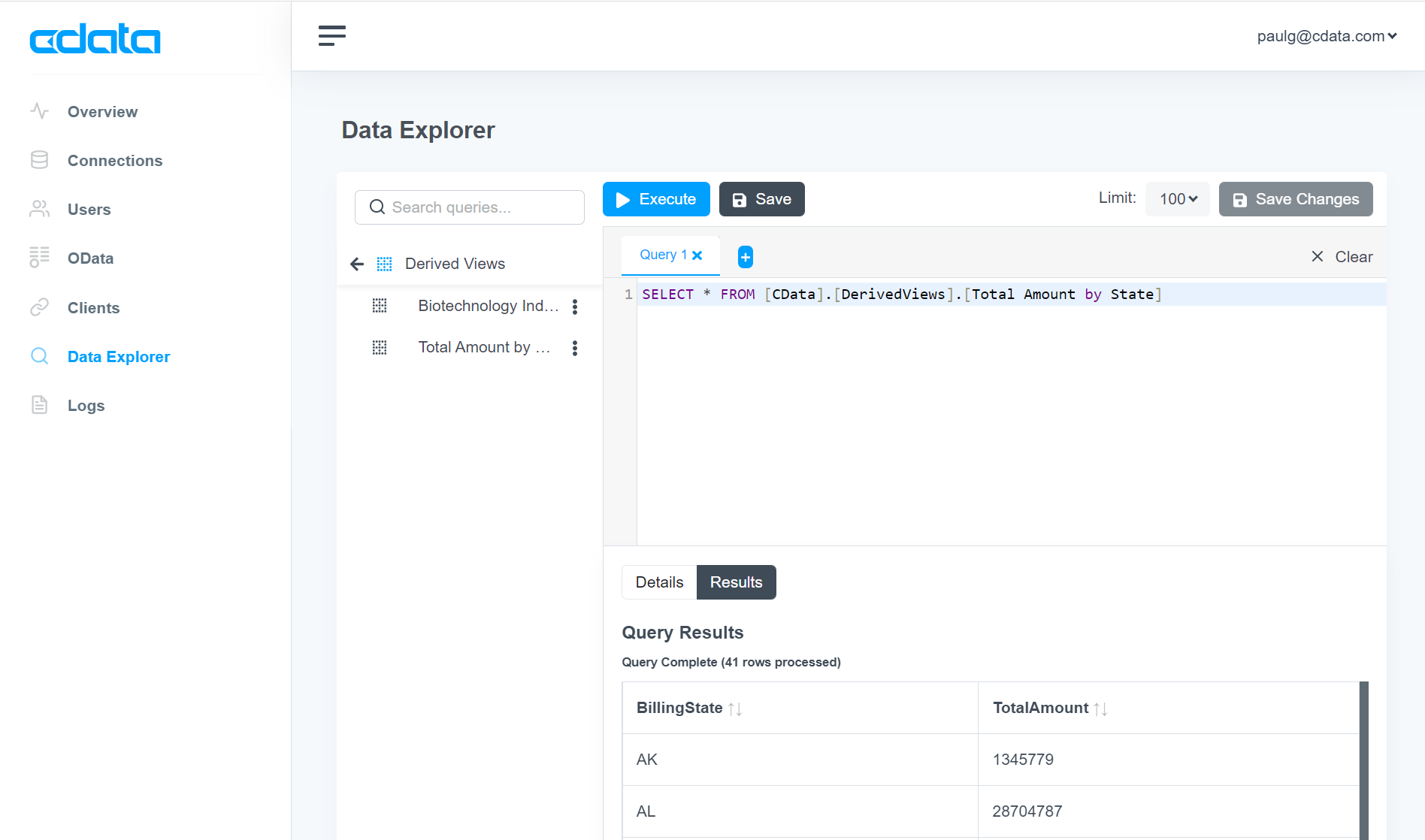Screen dimensions: 1425x840
Task: Select the Derived Views heading
Action: coord(455,264)
